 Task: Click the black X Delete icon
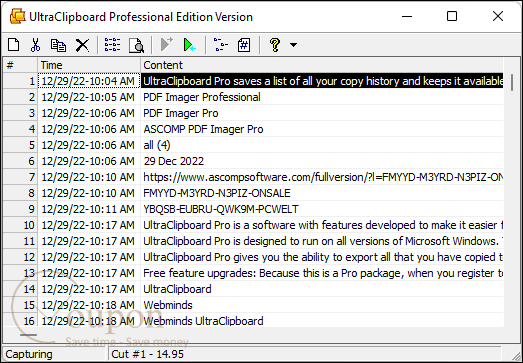(x=82, y=45)
